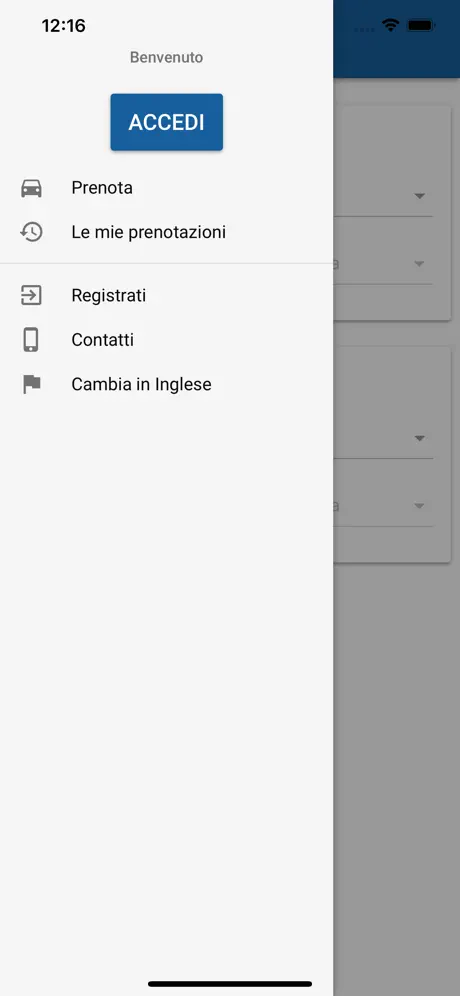Tap the Benvenuto welcome text
460x996 pixels.
pos(166,57)
